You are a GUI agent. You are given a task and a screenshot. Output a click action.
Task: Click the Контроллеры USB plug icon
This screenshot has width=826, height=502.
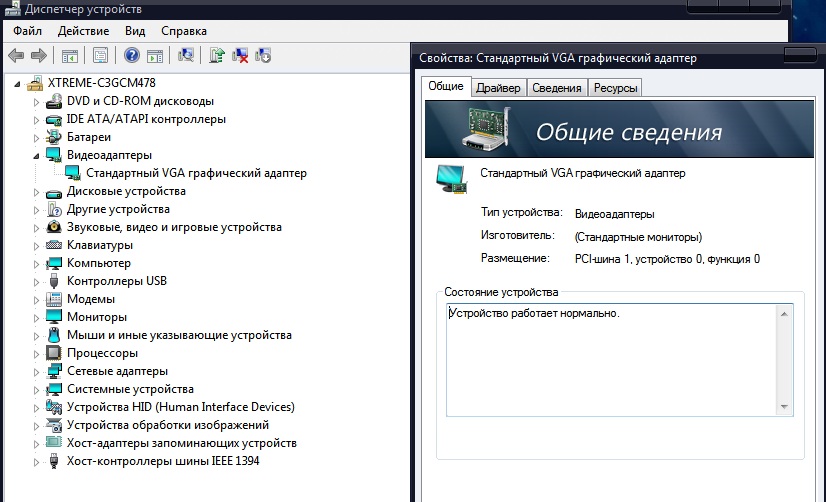click(54, 281)
